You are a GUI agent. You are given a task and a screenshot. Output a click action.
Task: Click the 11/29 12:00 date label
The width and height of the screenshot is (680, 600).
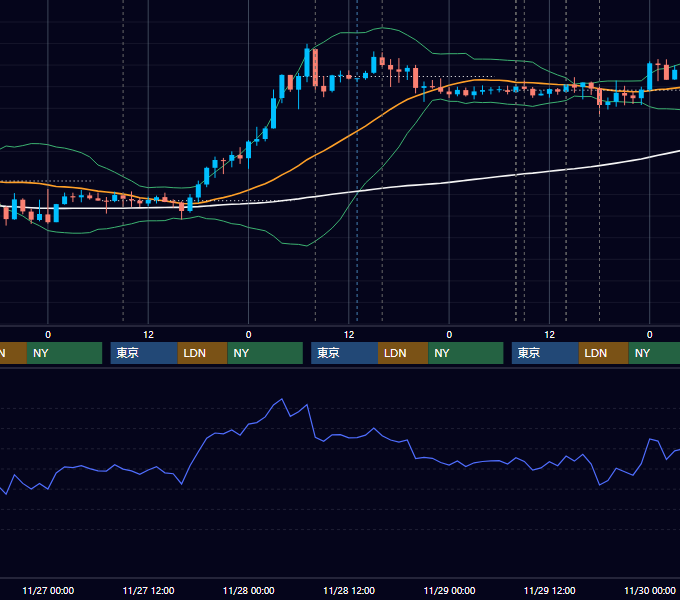(x=549, y=590)
